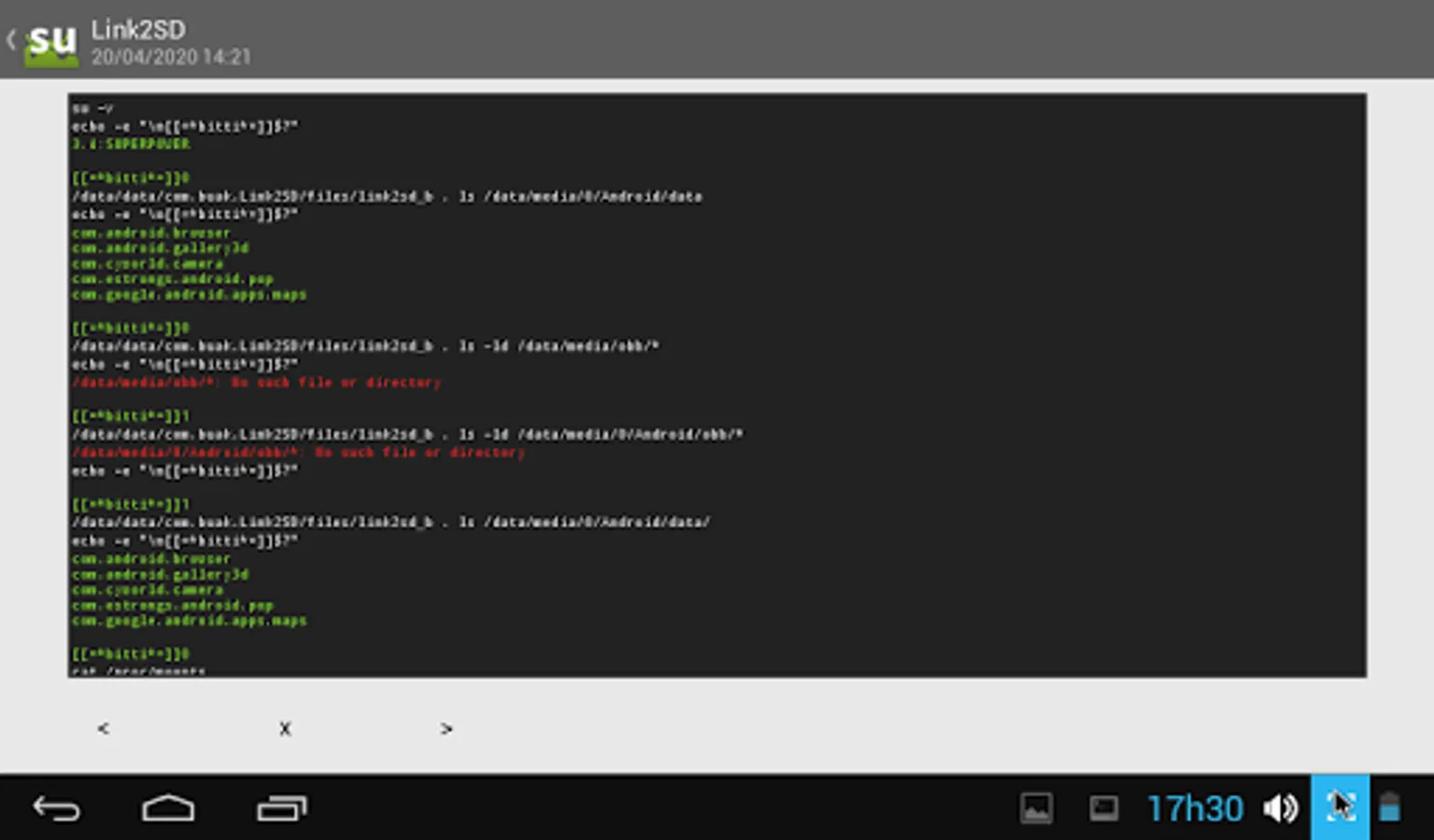Image resolution: width=1434 pixels, height=840 pixels.
Task: Tap the speaker volume icon
Action: [x=1280, y=808]
